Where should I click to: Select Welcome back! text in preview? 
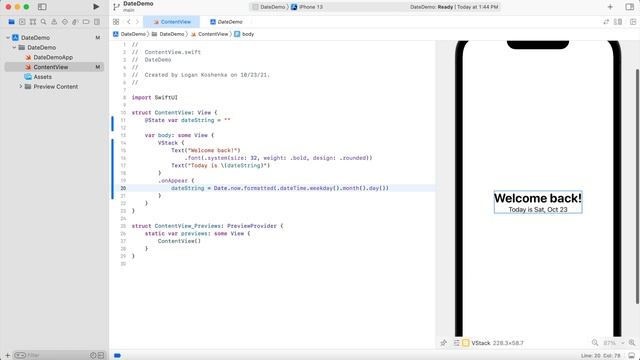(x=538, y=198)
